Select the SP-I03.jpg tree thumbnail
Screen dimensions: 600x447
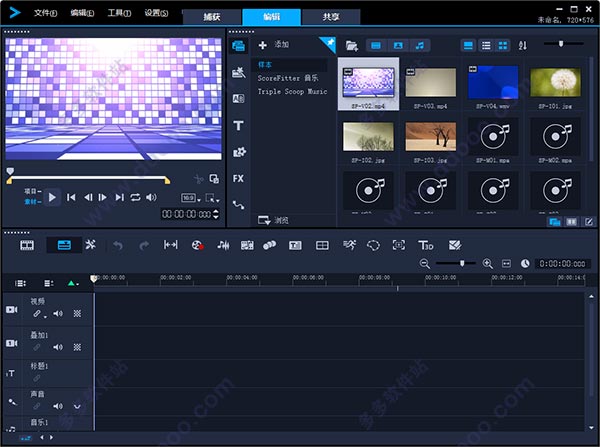(x=431, y=138)
